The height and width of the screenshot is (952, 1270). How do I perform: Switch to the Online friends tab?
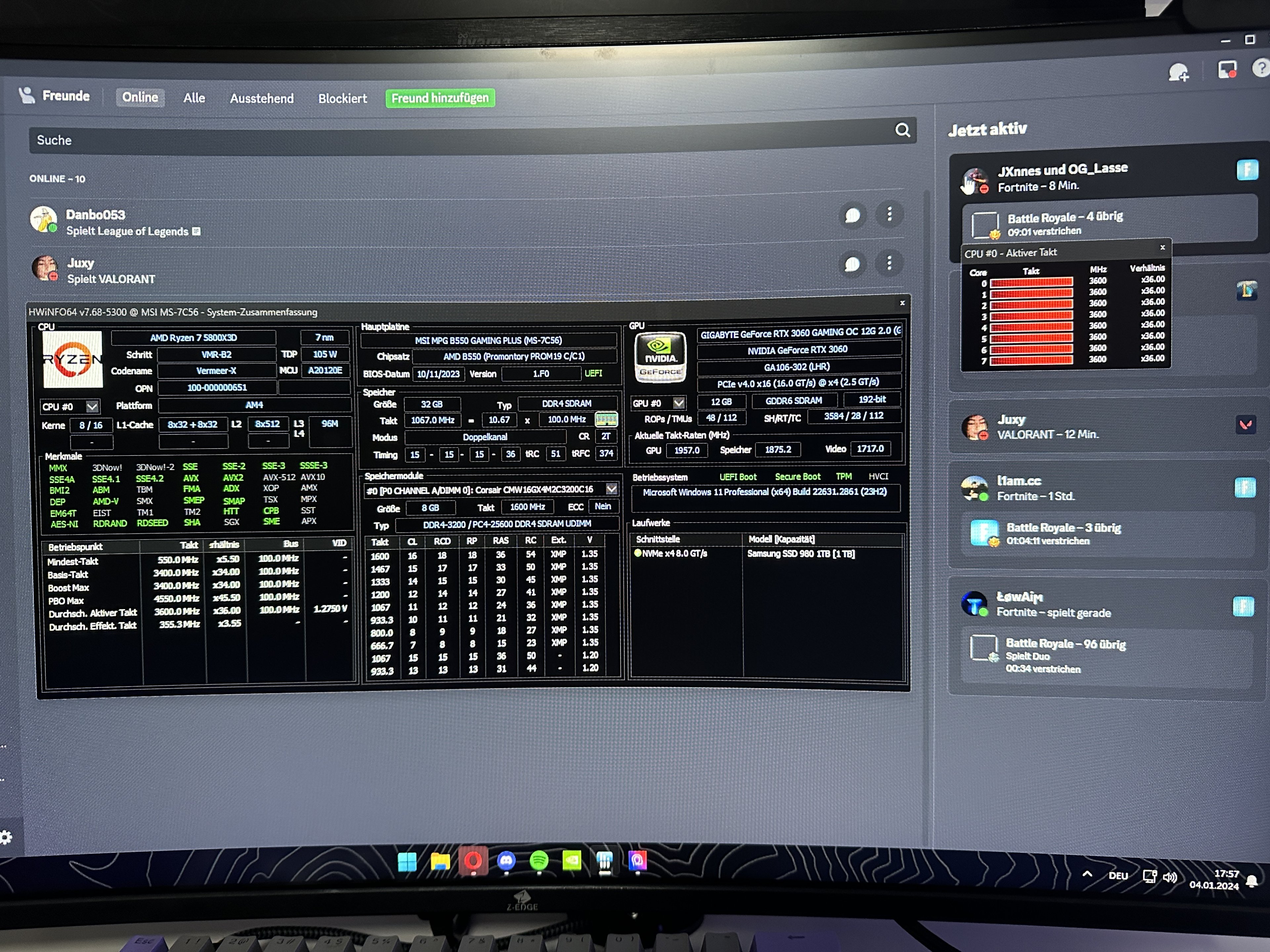coord(140,97)
